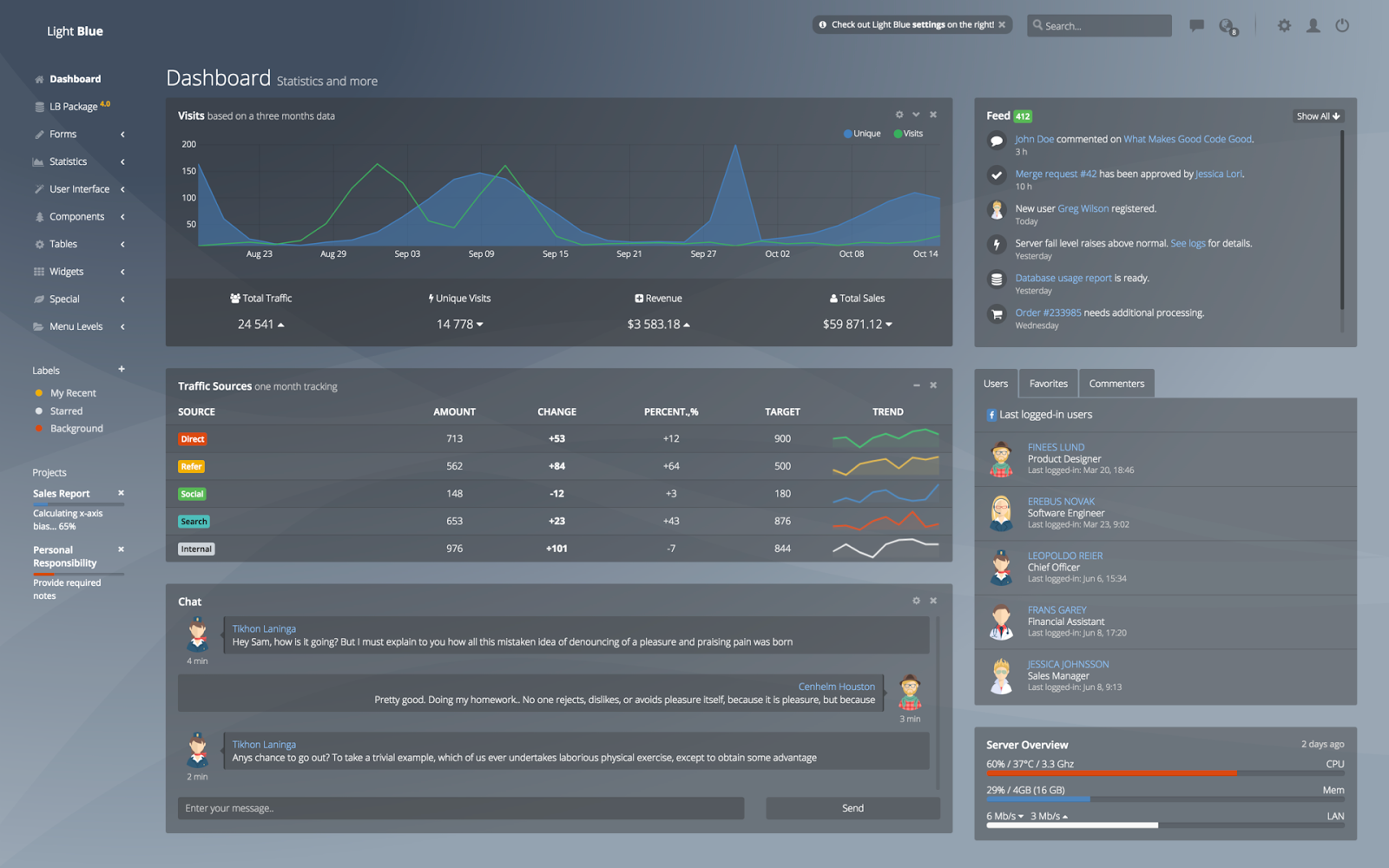
Task: Click the See logs link in Feed
Action: click(x=1188, y=243)
